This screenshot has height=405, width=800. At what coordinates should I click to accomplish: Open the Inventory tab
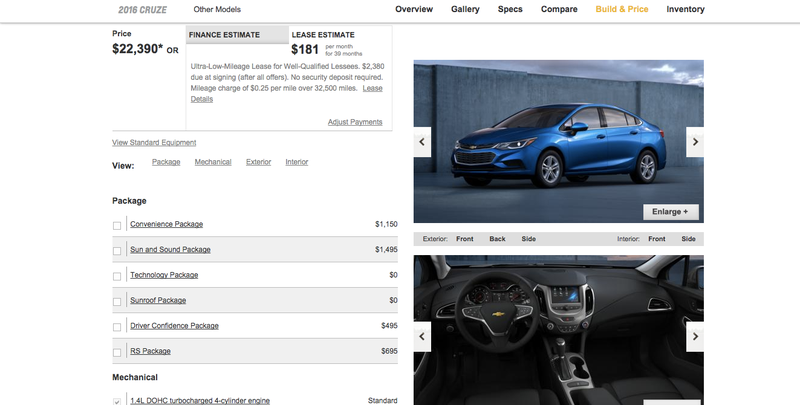(x=685, y=9)
